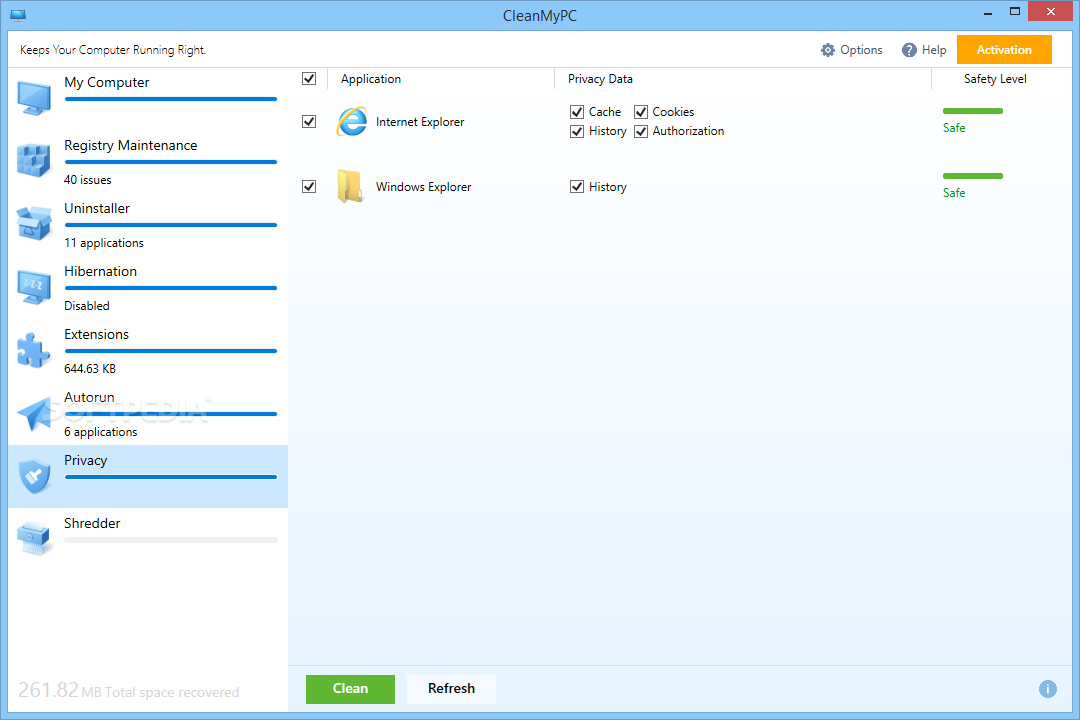Open Options from the top bar
1080x720 pixels.
coord(851,50)
